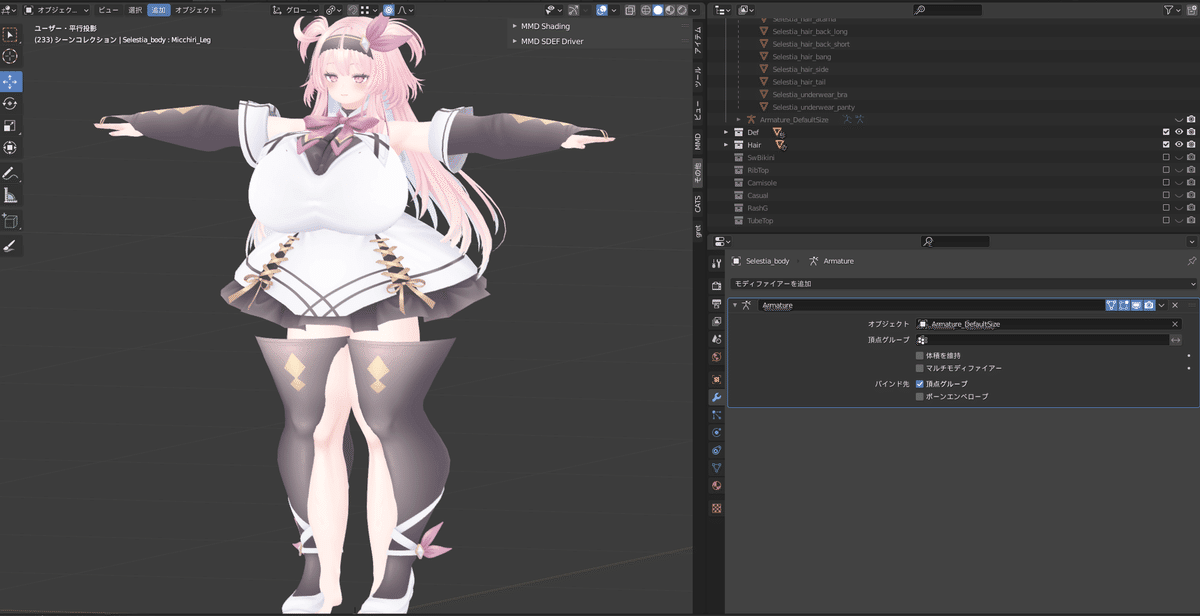This screenshot has height=616, width=1200.
Task: Uncheck 頂点グループ bind checkbox
Action: pyautogui.click(x=920, y=384)
